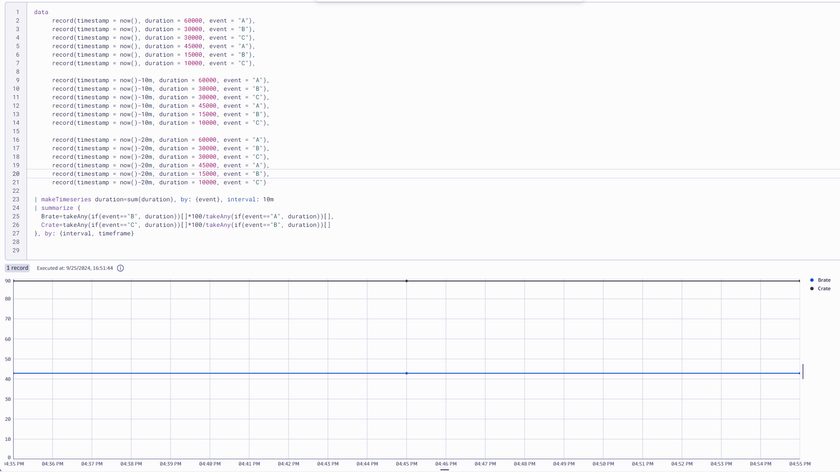Click the data keyword on line 1
This screenshot has width=840, height=472.
click(41, 12)
